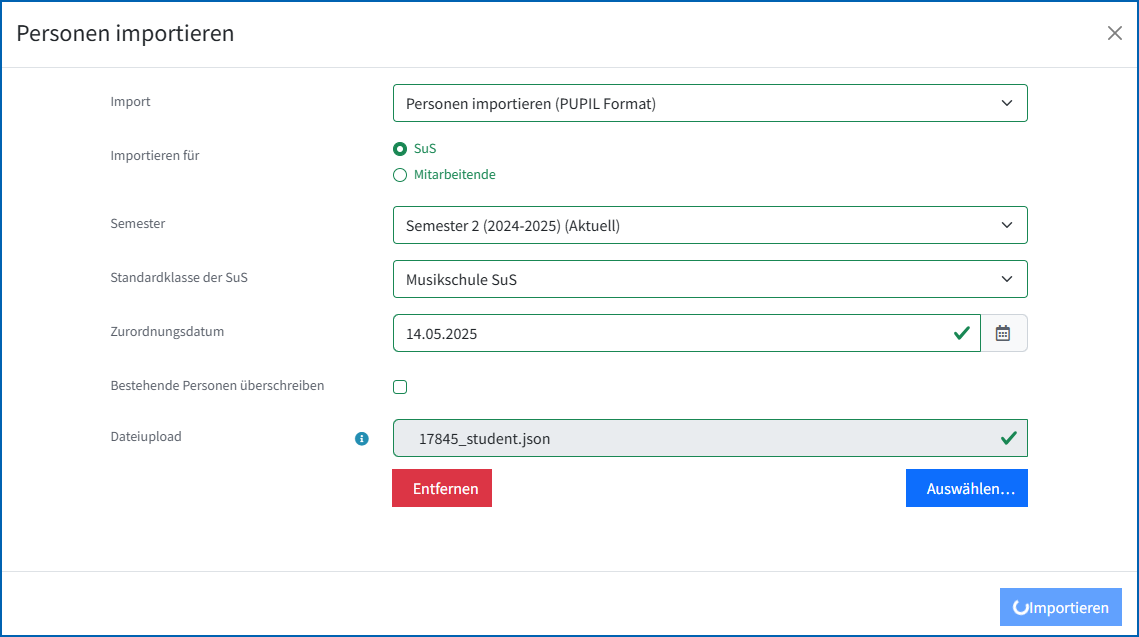This screenshot has width=1139, height=637.
Task: Close the Personen importieren dialog
Action: point(1114,33)
